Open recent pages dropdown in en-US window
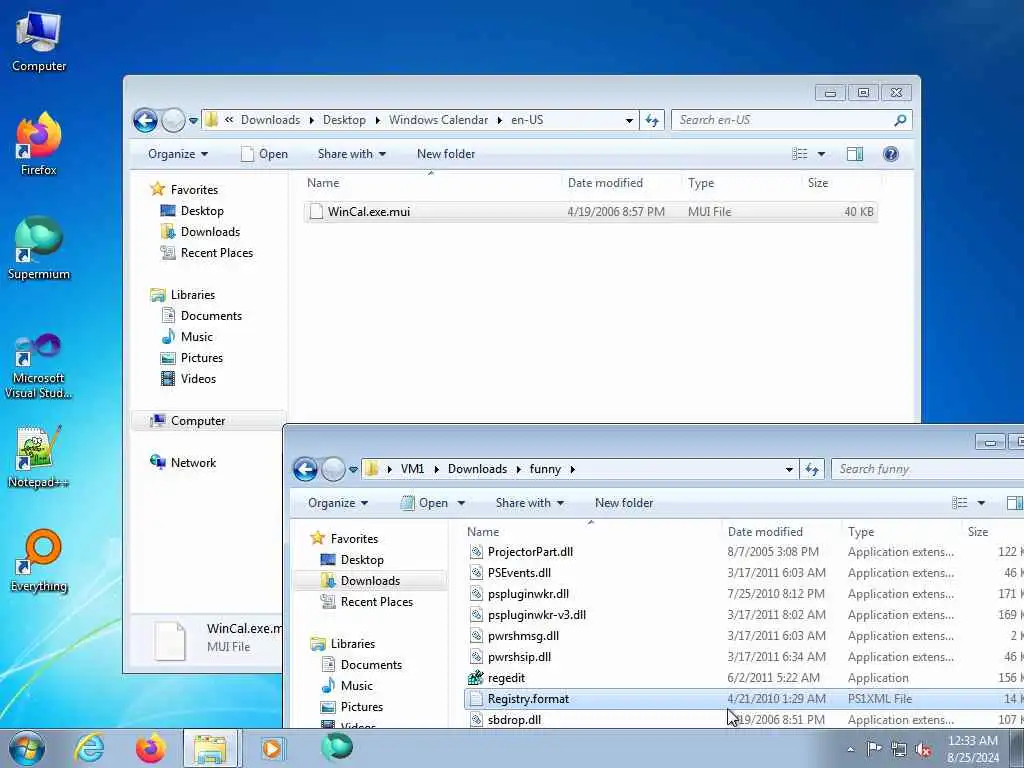Image resolution: width=1024 pixels, height=768 pixels. pyautogui.click(x=193, y=121)
